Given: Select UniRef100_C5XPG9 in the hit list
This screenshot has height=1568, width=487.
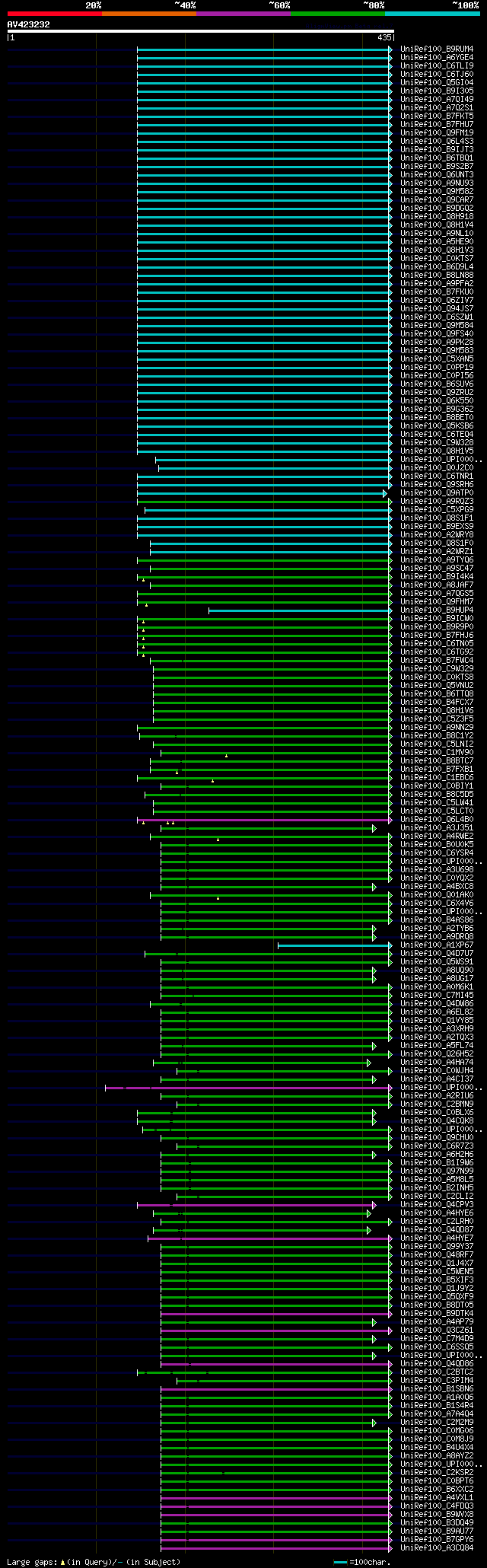Looking at the screenshot, I should click(437, 509).
